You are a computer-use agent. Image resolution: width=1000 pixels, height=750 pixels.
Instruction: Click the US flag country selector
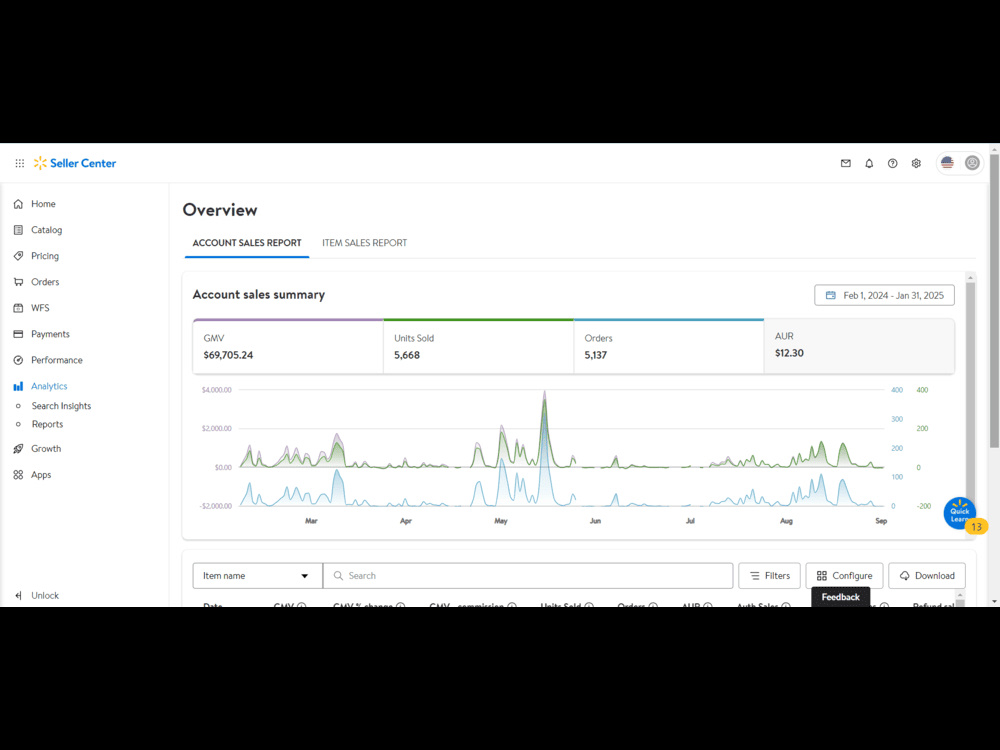pyautogui.click(x=947, y=163)
